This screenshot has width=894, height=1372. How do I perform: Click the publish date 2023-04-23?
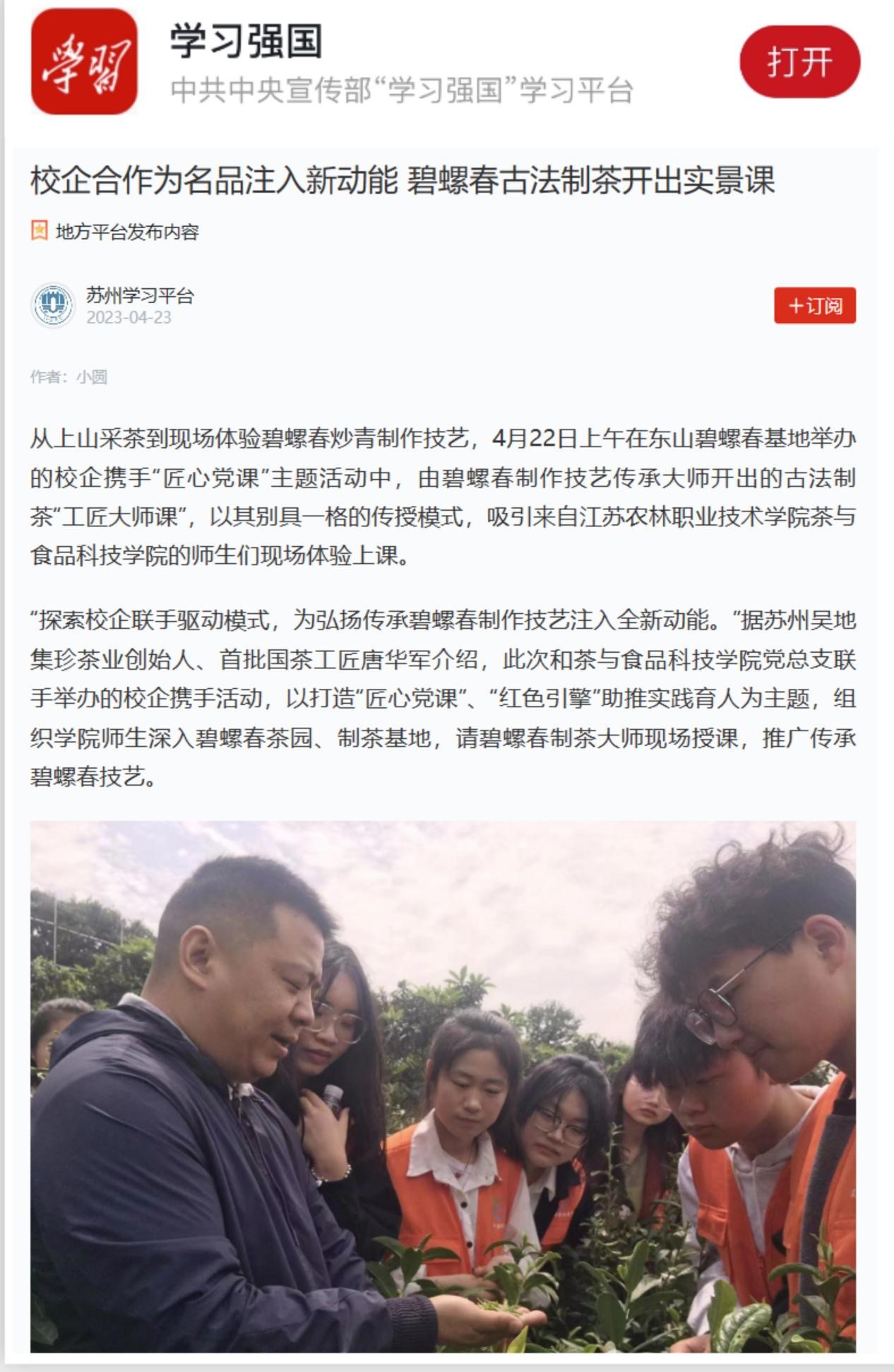[x=129, y=318]
